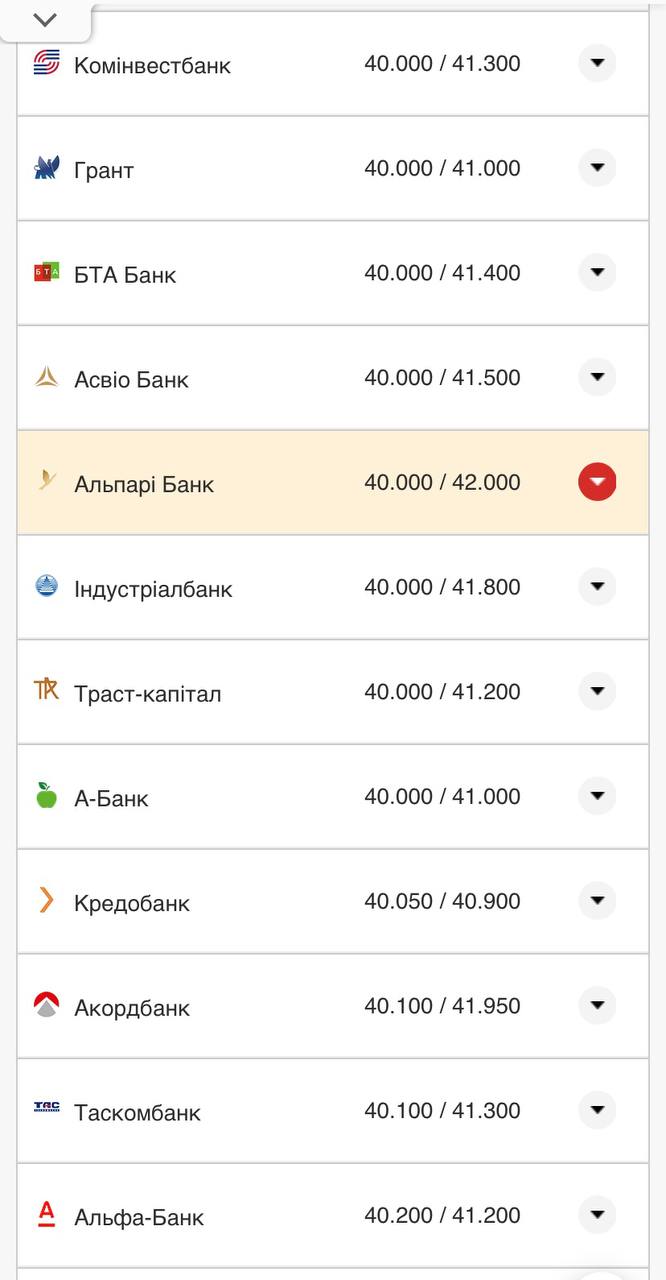
Task: Expand the Комінвестбанк rate details
Action: coord(597,63)
